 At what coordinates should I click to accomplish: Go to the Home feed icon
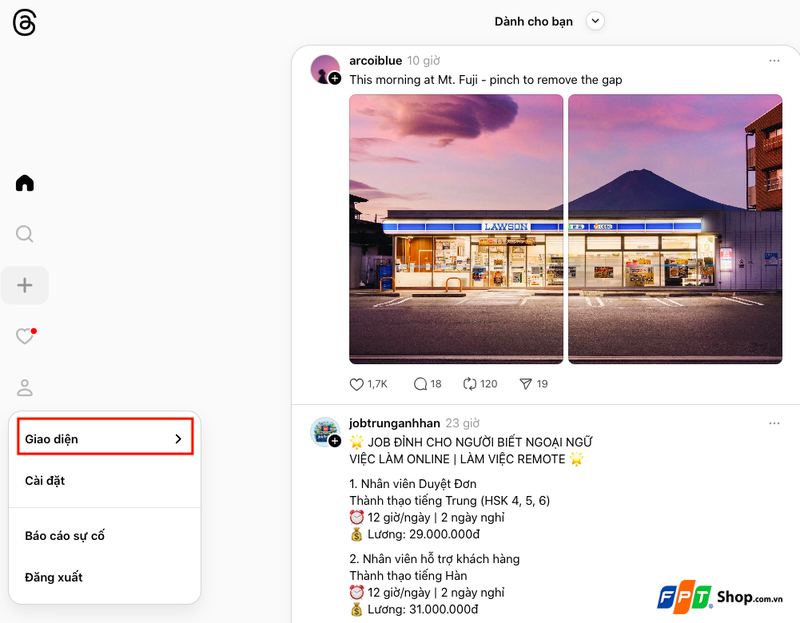24,183
